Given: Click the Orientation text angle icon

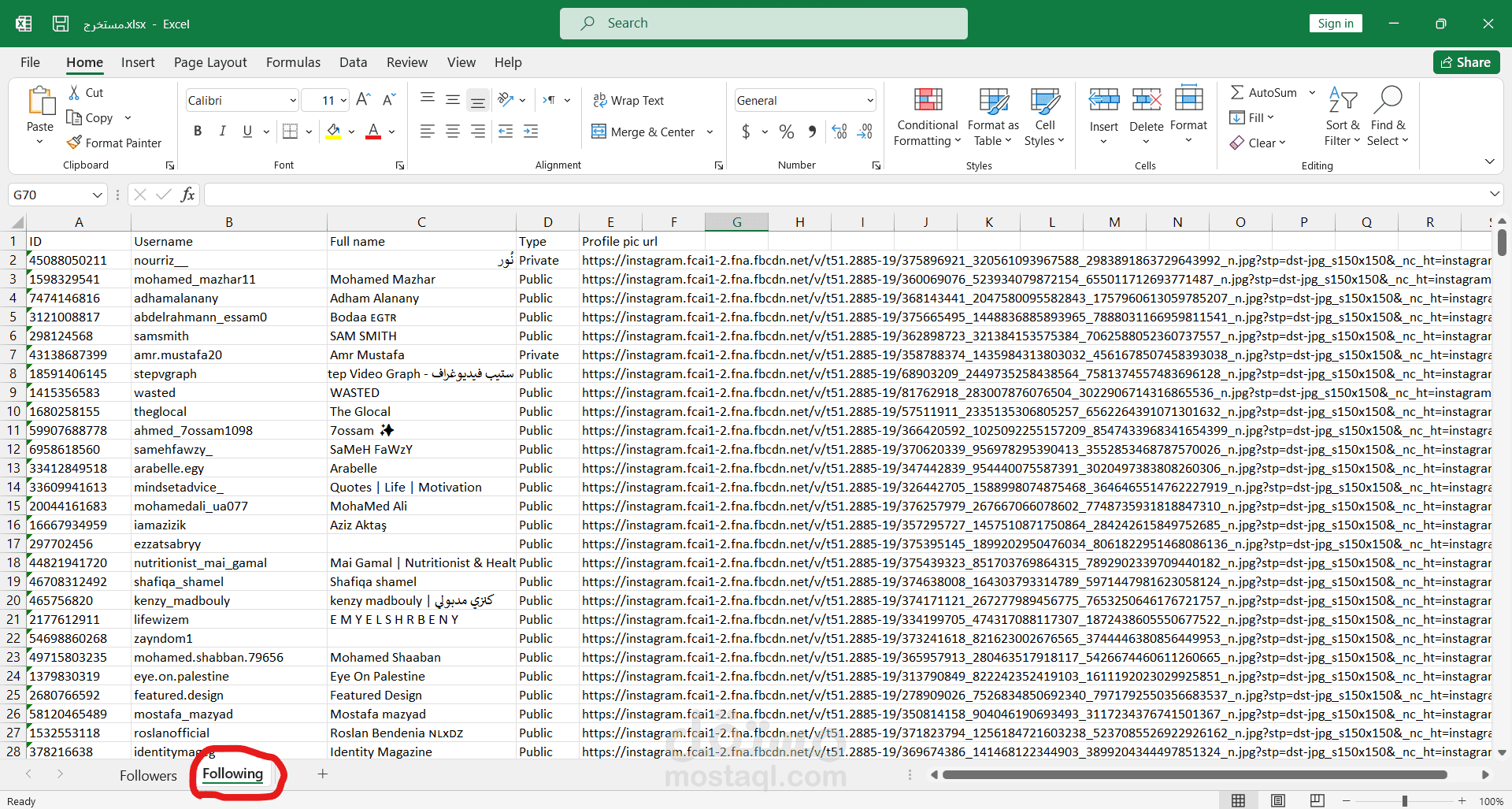Looking at the screenshot, I should click(506, 100).
